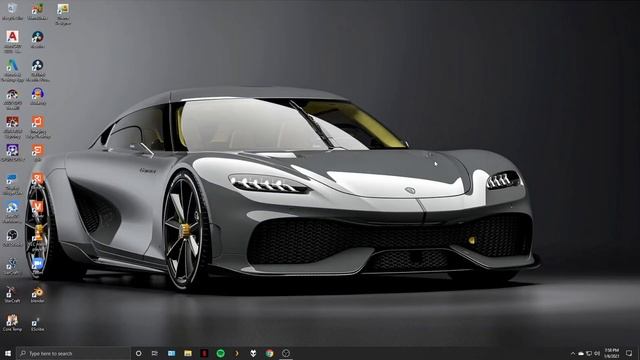Screen dimensions: 640x360
Task: Open the taskbar clock and date
Action: pyautogui.click(x=611, y=353)
